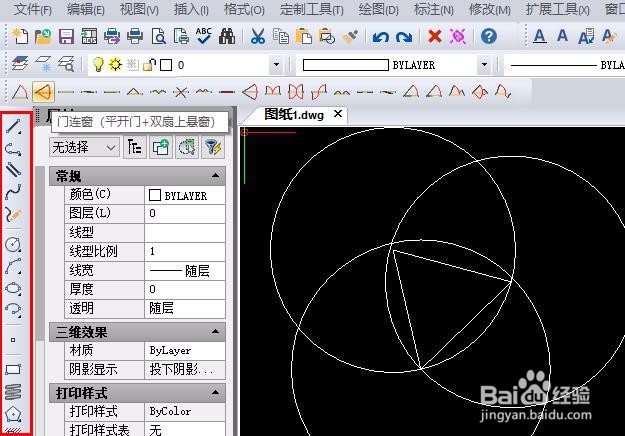Image resolution: width=625 pixels, height=436 pixels.
Task: Click the ACIS export icon
Action: 89,36
